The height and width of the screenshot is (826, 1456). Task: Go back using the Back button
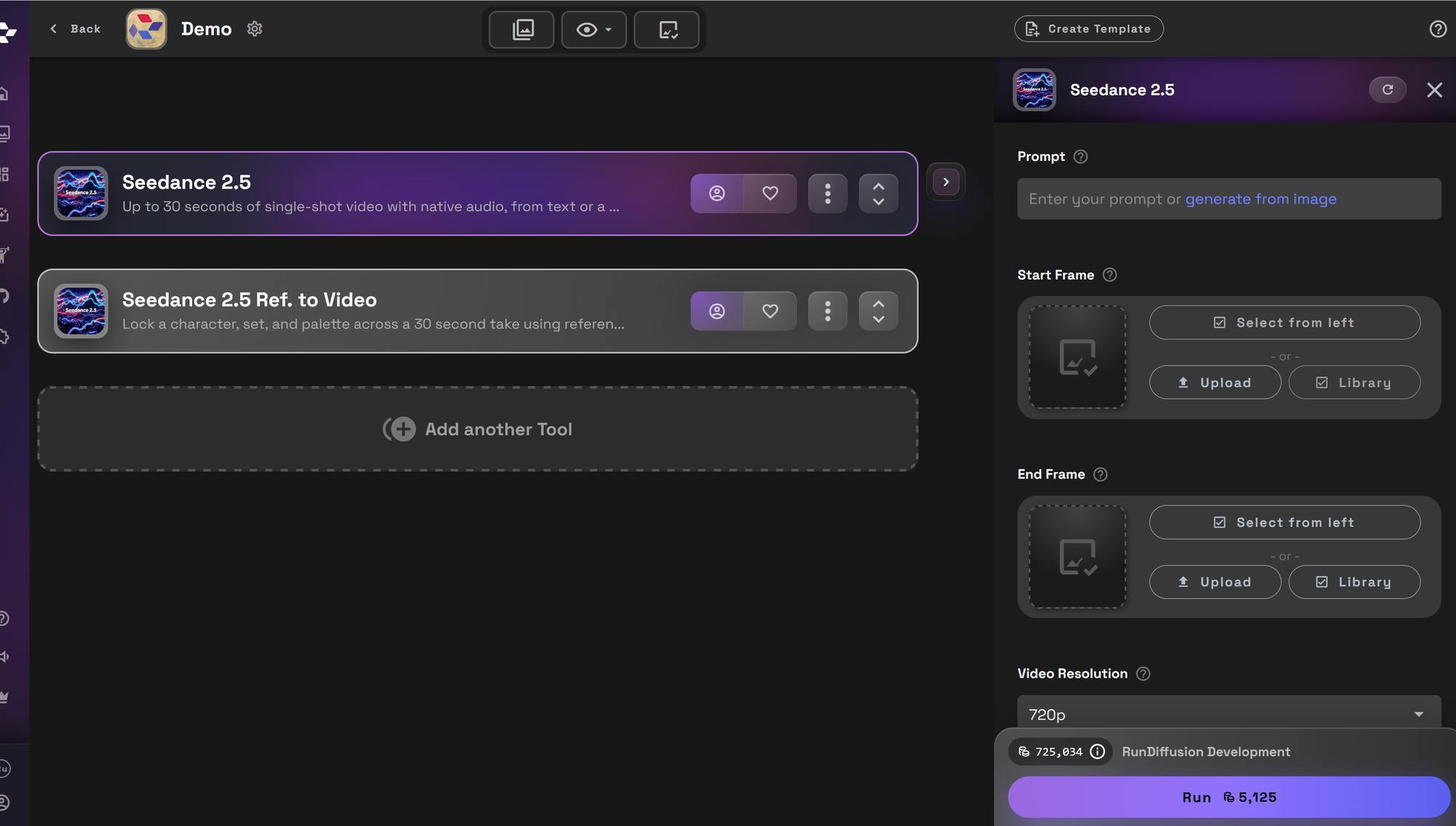(x=75, y=29)
